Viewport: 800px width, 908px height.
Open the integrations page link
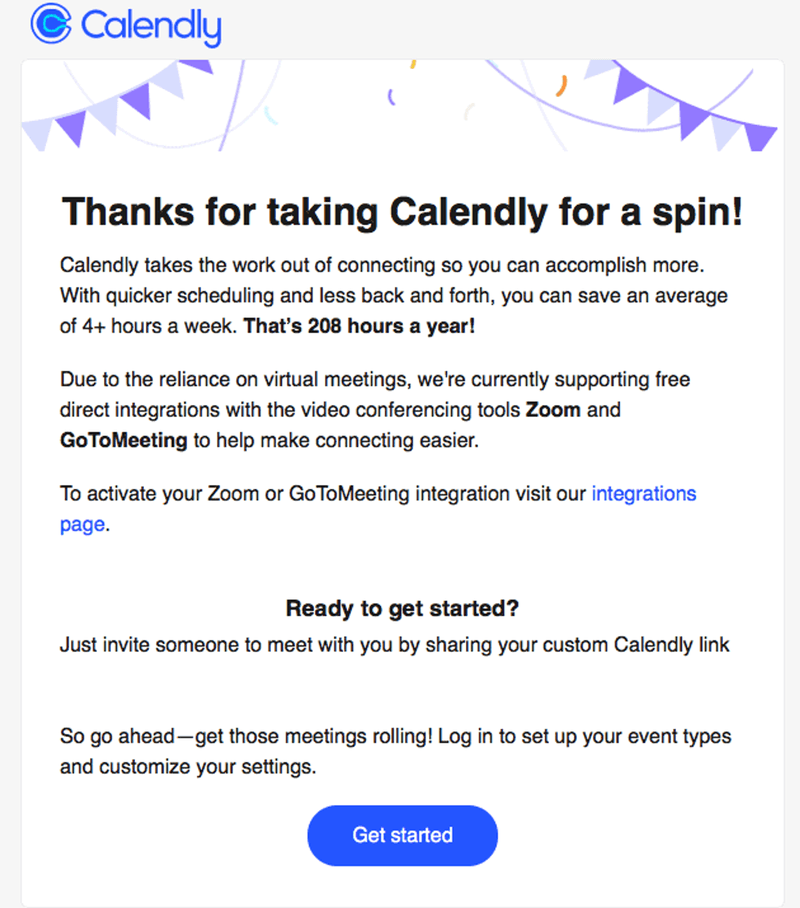click(644, 493)
